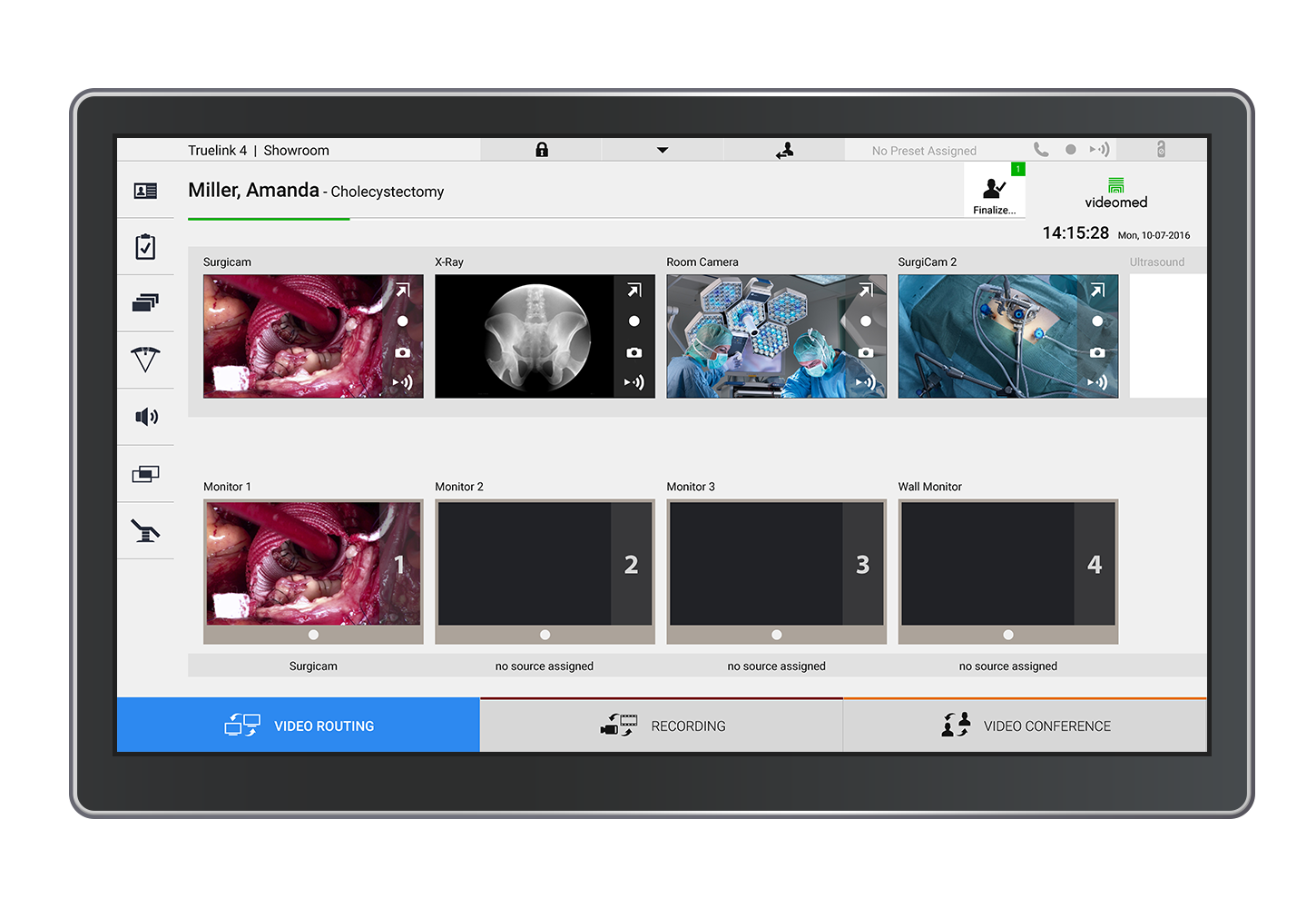Select the Ultrasound source thumbnail

tap(1168, 336)
